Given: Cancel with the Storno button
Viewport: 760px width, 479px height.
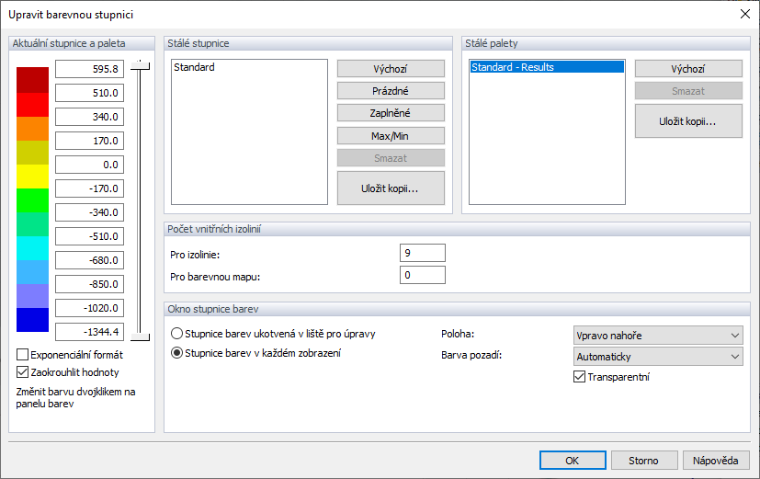Looking at the screenshot, I should coord(644,460).
